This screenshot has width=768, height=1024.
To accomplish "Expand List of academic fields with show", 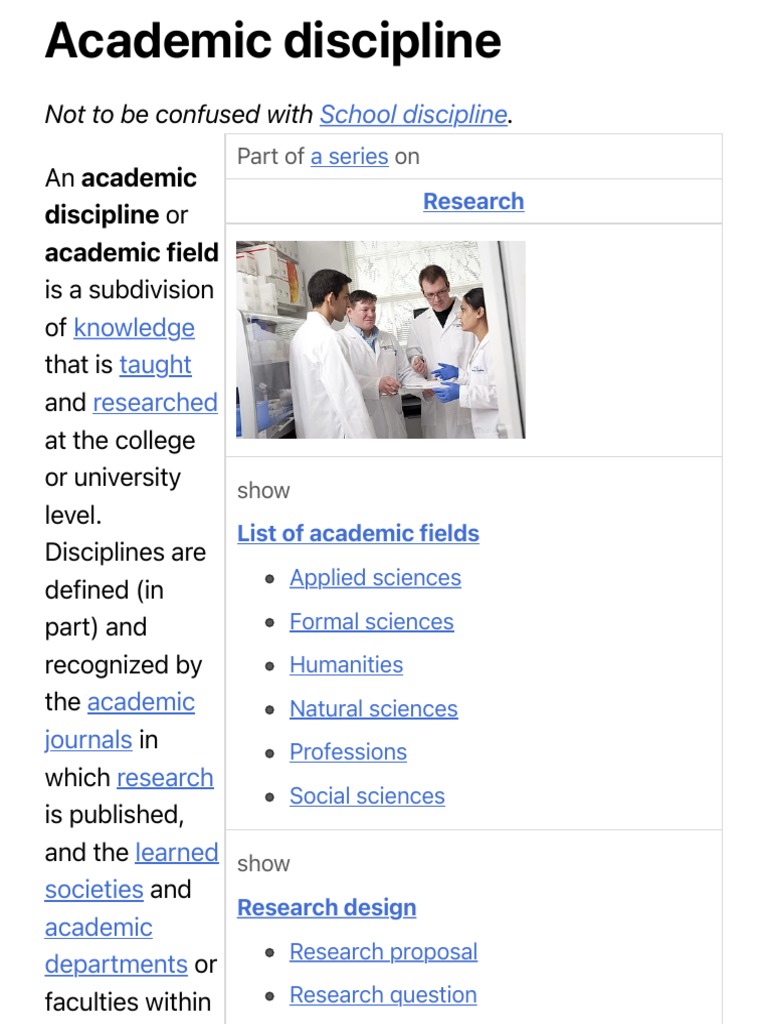I will (263, 490).
